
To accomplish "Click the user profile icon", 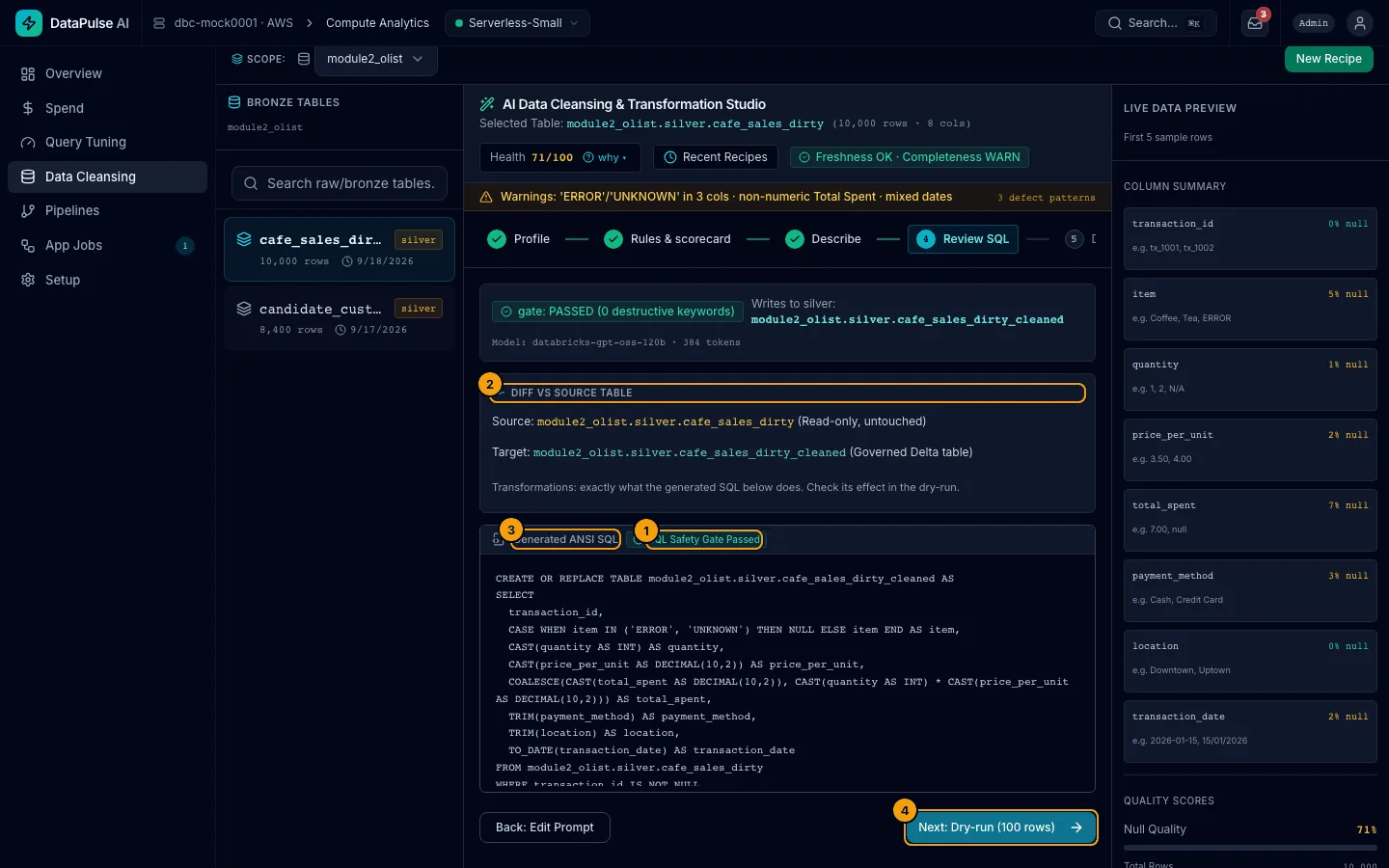I will [1359, 23].
